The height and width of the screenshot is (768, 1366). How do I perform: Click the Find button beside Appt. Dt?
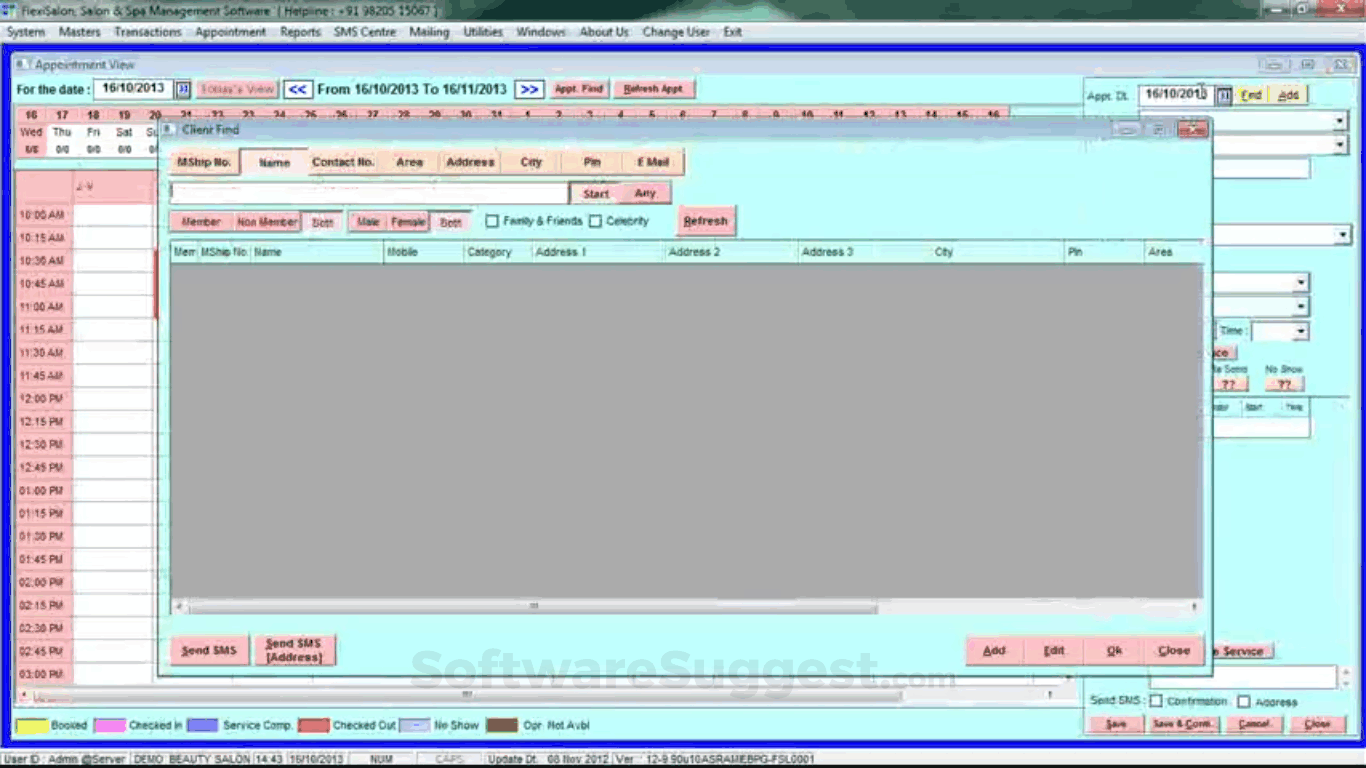(x=1251, y=95)
